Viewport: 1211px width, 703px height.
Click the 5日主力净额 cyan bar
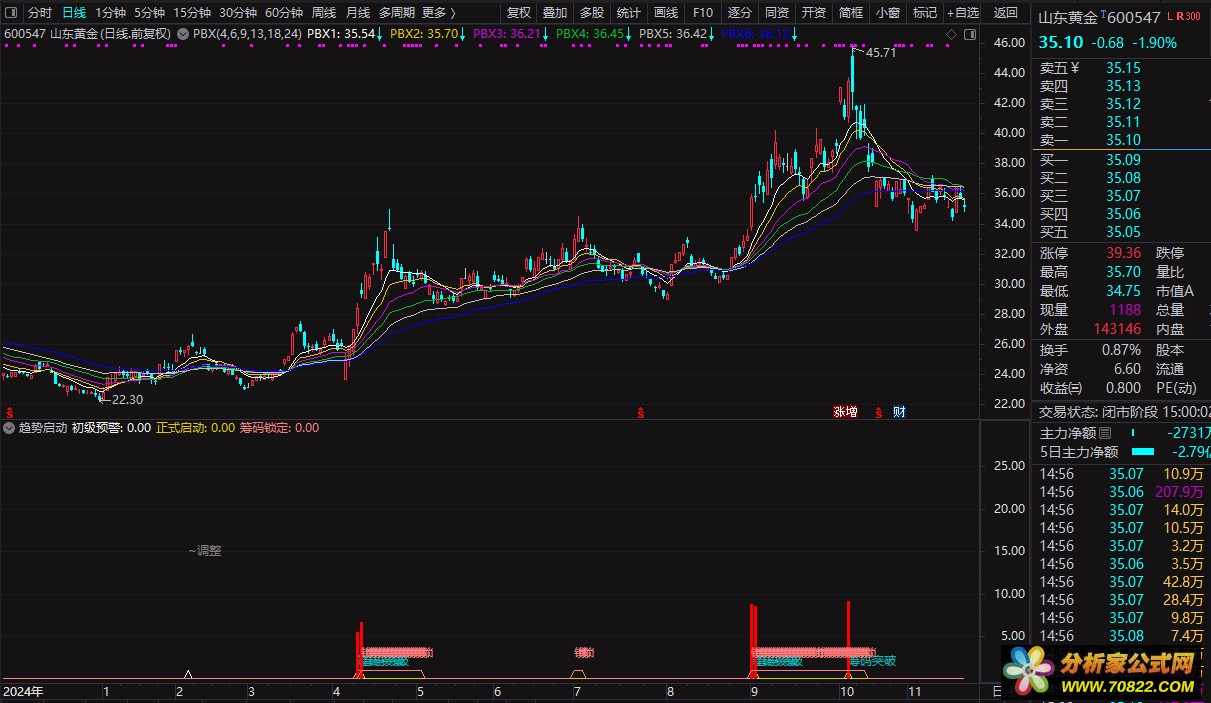(1142, 451)
